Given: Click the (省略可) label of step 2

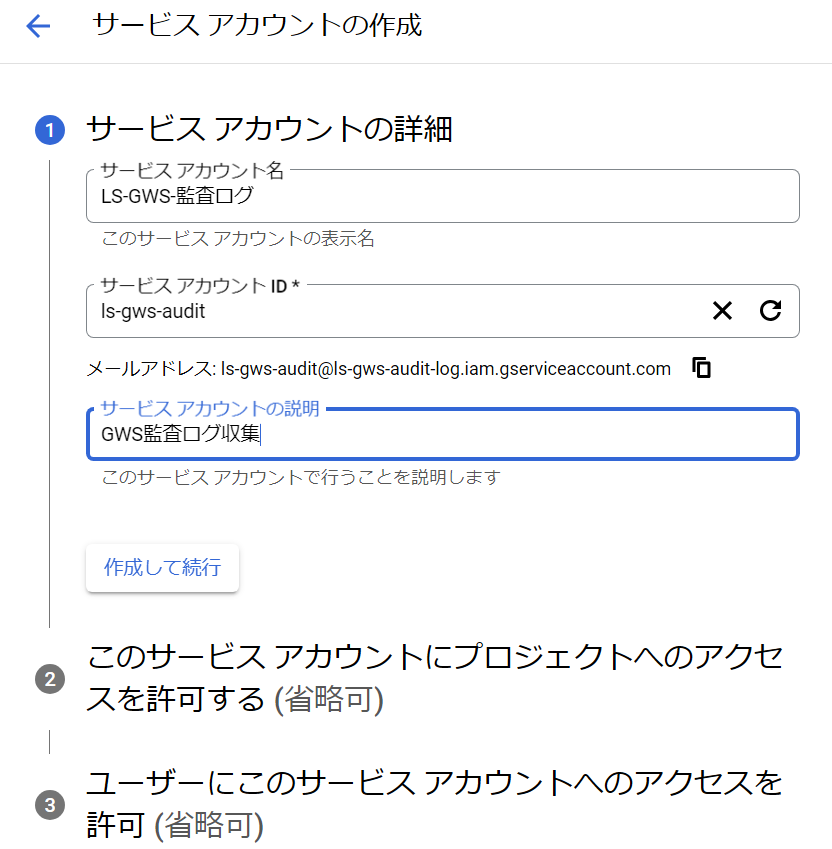Looking at the screenshot, I should coord(329,700).
